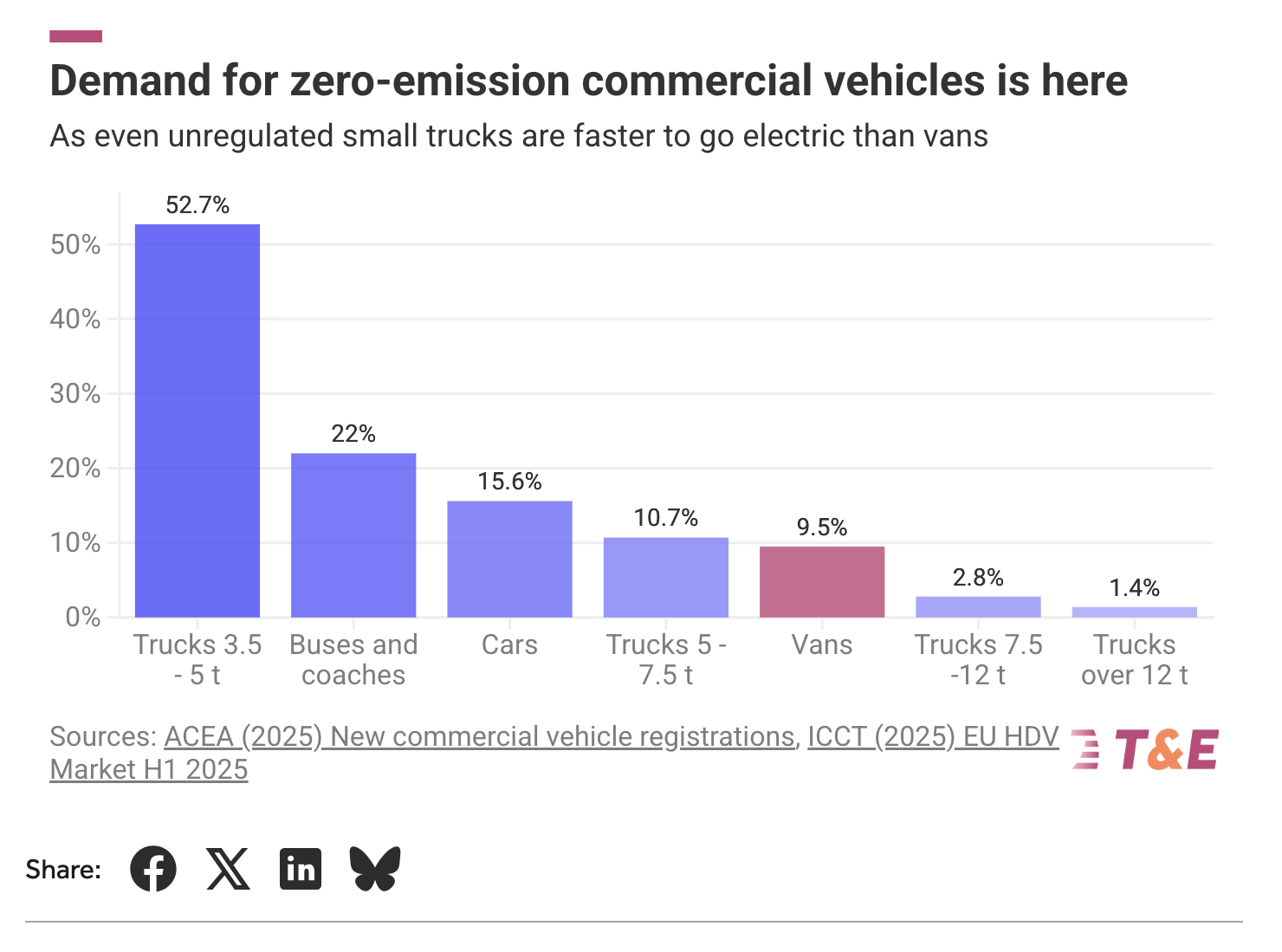Click the pink accent mark above the title
Screen dimensions: 1282x952
point(76,36)
